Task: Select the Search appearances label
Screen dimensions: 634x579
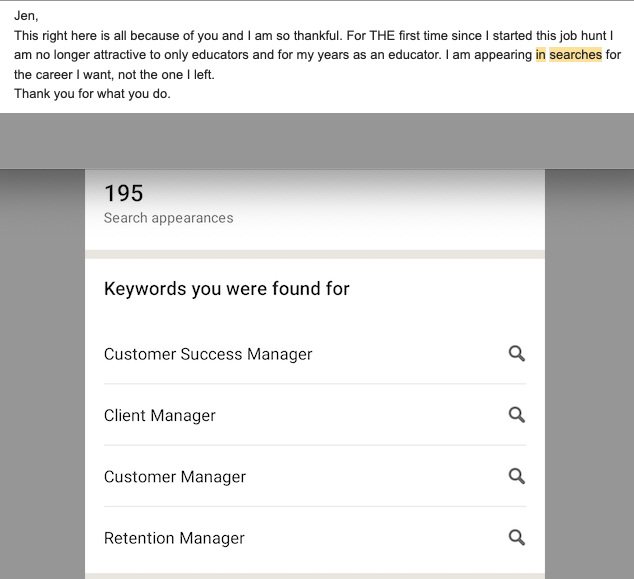Action: (168, 218)
